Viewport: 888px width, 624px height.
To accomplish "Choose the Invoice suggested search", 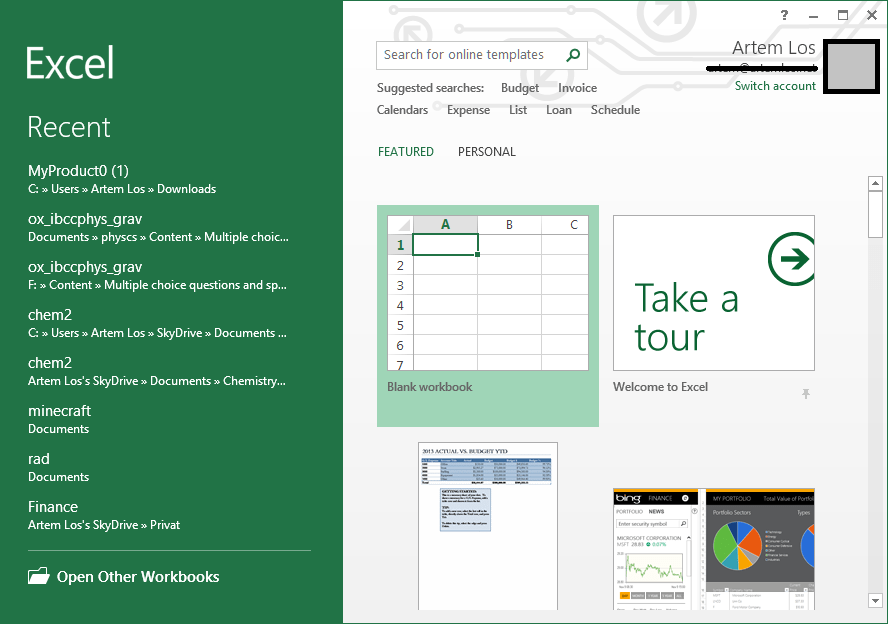I will pos(577,88).
